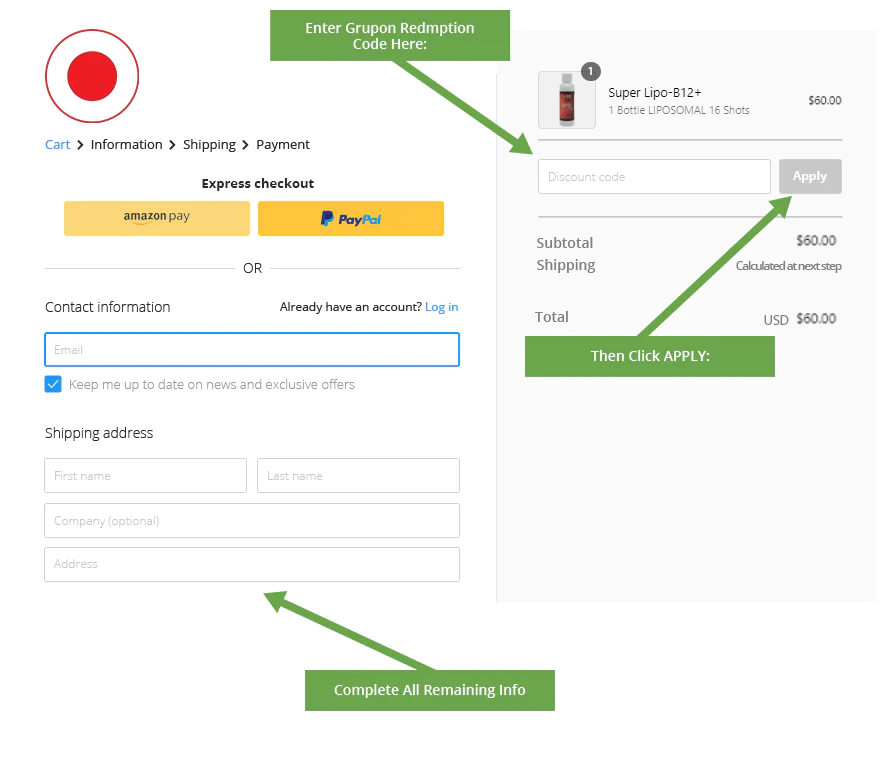
Task: Click the Last name field
Action: pos(358,476)
